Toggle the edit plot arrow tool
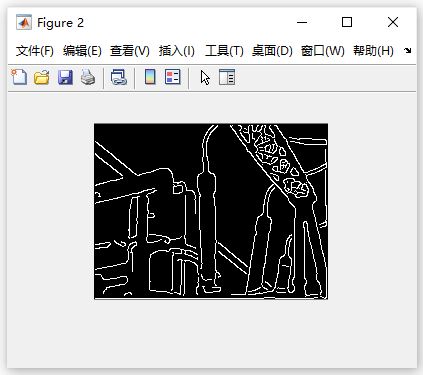423x375 pixels. tap(205, 78)
